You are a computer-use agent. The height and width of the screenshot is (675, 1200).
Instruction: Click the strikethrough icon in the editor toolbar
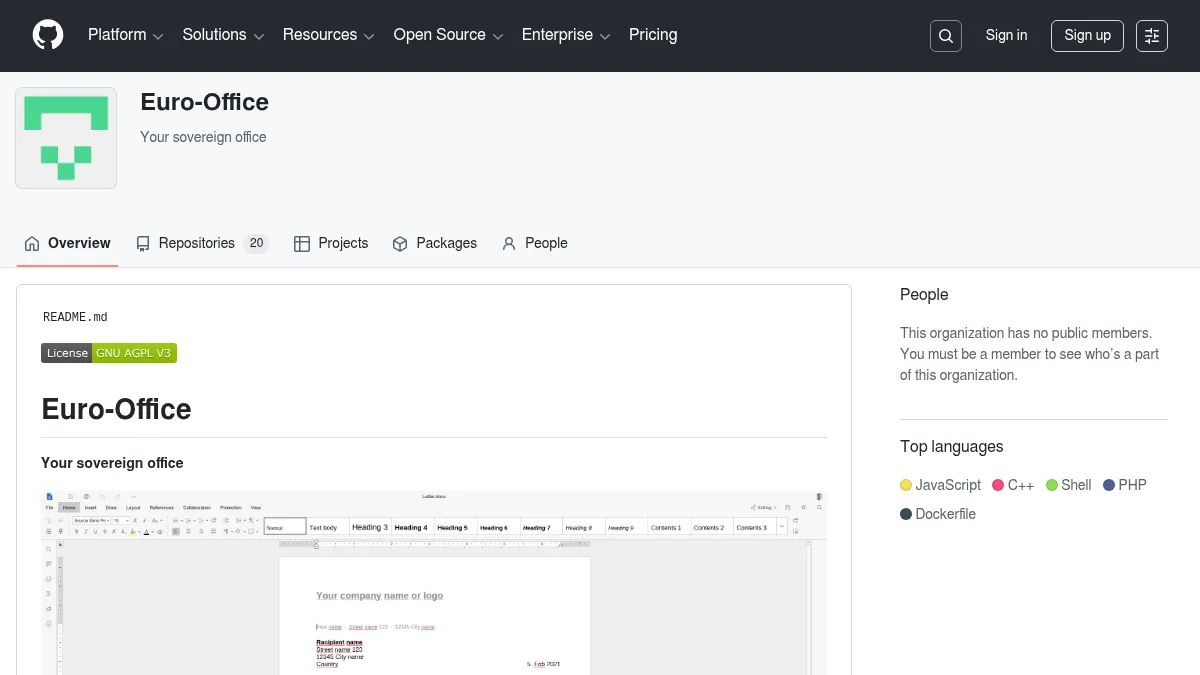pyautogui.click(x=103, y=532)
